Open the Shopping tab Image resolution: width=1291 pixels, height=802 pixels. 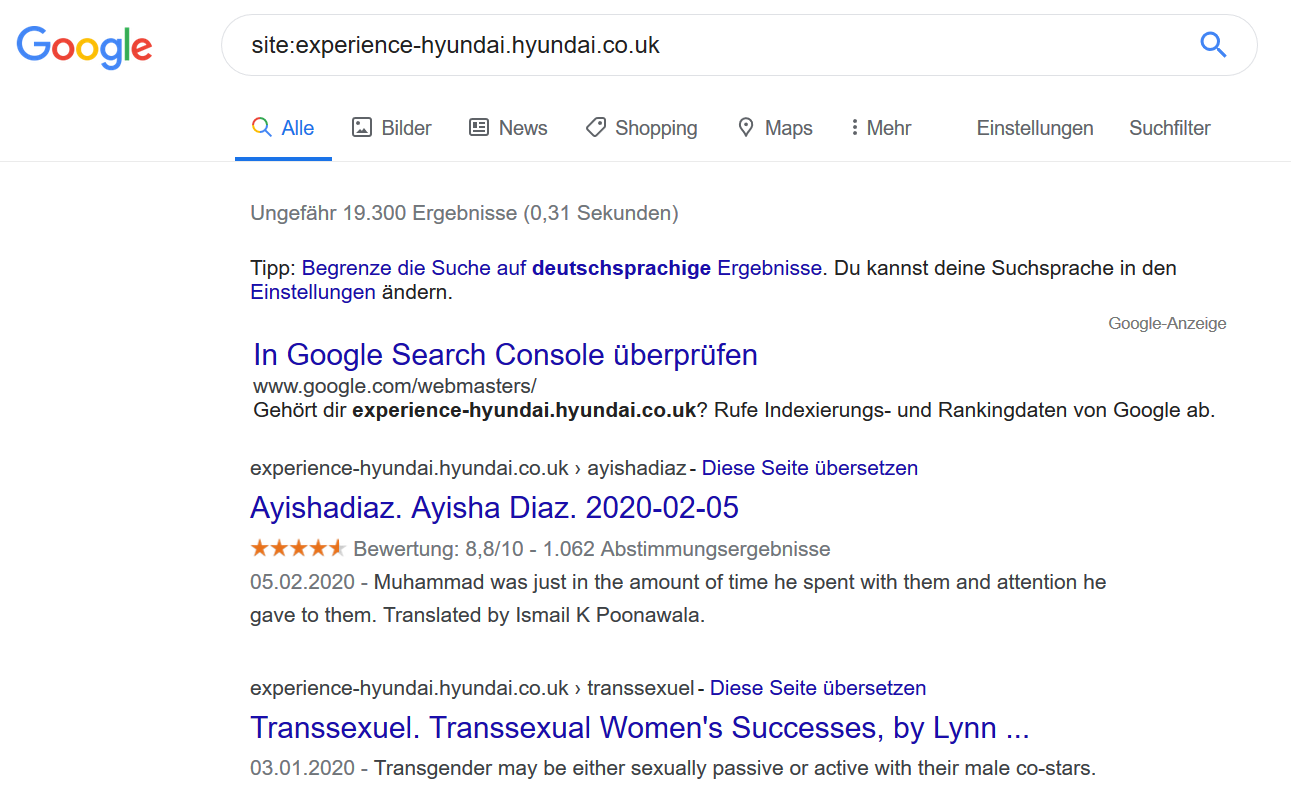pyautogui.click(x=641, y=128)
